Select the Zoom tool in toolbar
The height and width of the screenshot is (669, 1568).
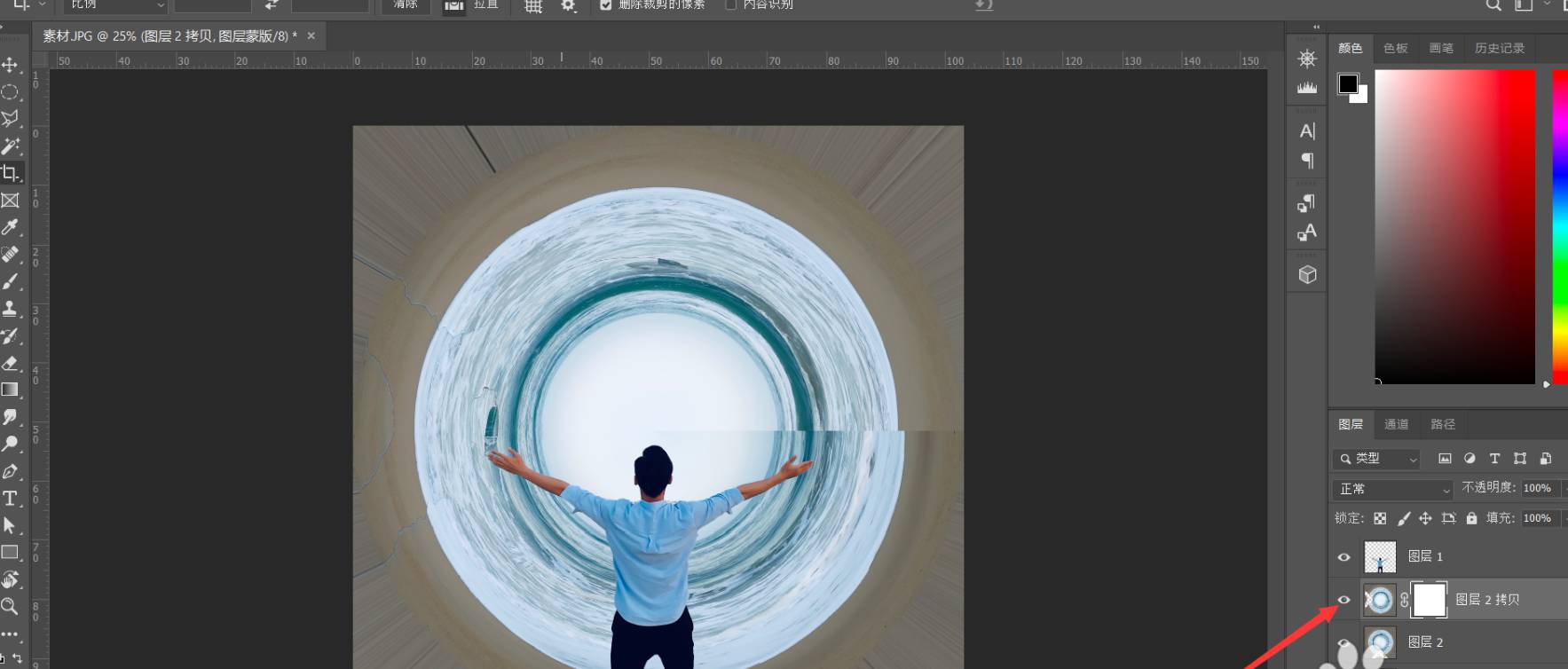[10, 606]
